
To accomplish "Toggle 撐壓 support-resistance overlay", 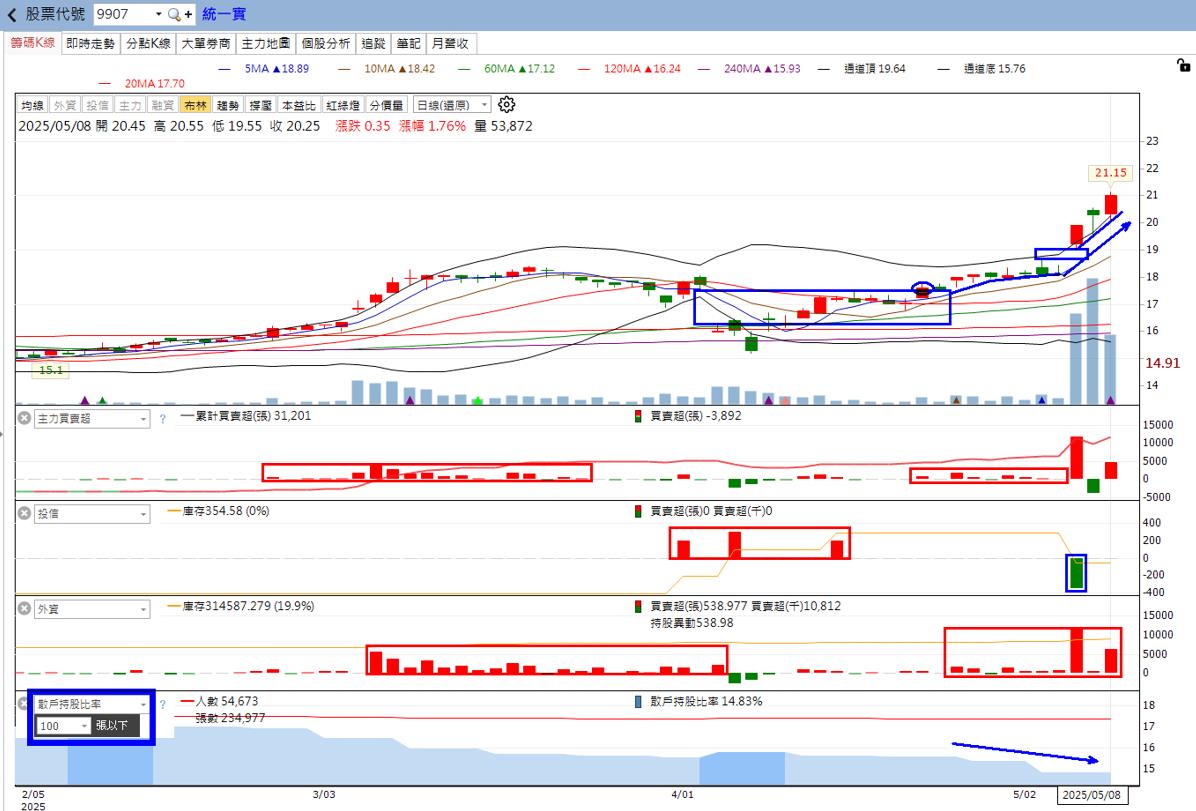I will point(261,105).
